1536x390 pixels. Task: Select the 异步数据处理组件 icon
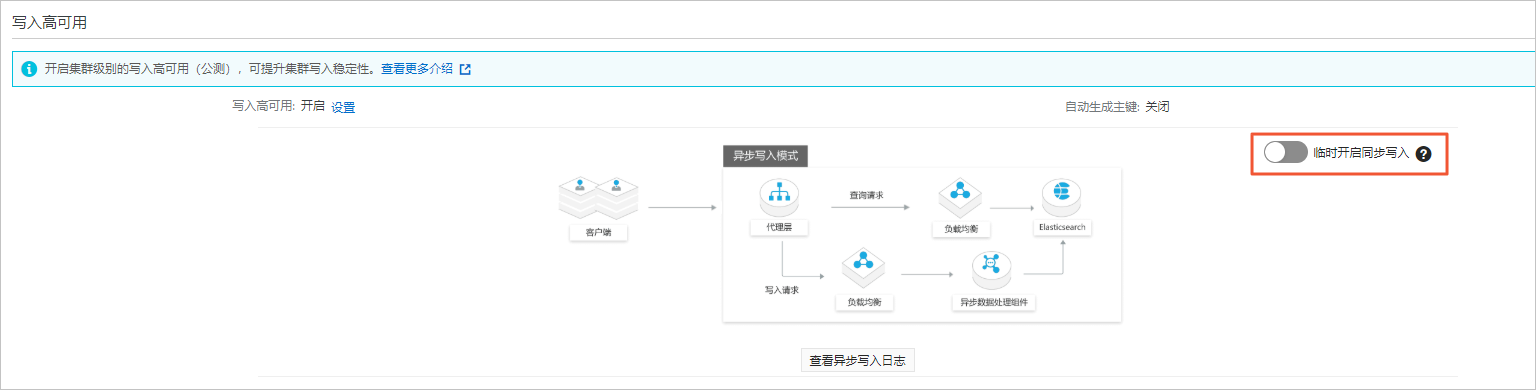pos(992,271)
